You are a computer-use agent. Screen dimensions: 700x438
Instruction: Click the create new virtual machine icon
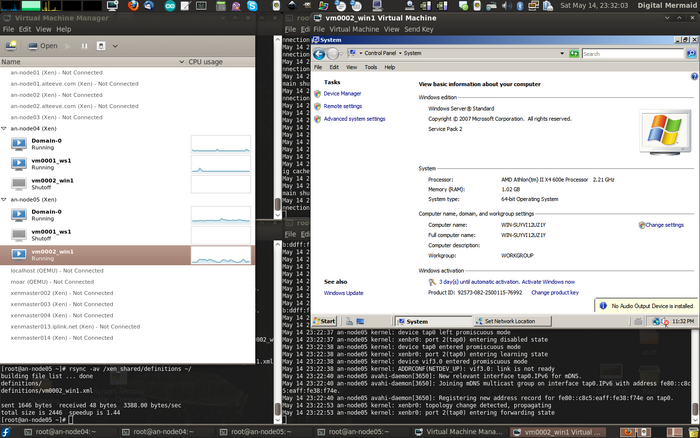pos(11,46)
